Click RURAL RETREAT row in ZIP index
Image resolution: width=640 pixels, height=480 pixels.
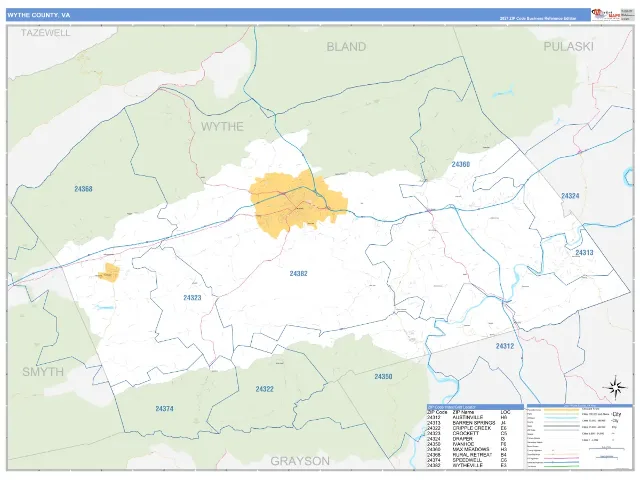468,455
